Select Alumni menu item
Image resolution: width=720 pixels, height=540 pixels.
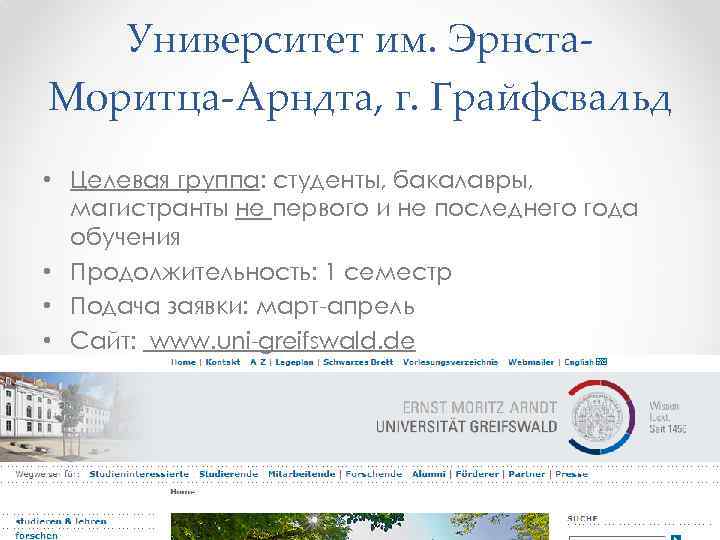coord(428,474)
